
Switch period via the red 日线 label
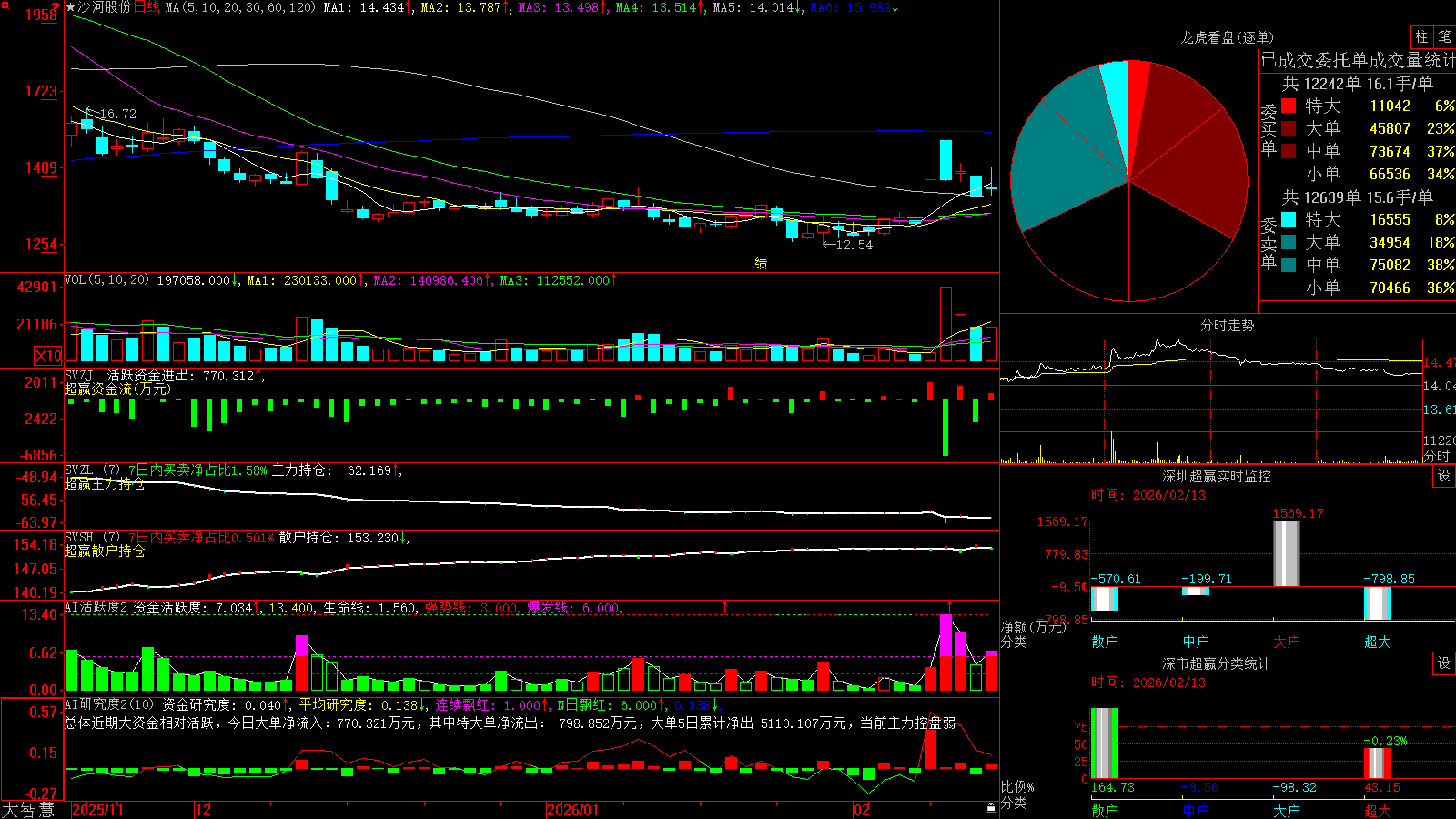[x=147, y=7]
